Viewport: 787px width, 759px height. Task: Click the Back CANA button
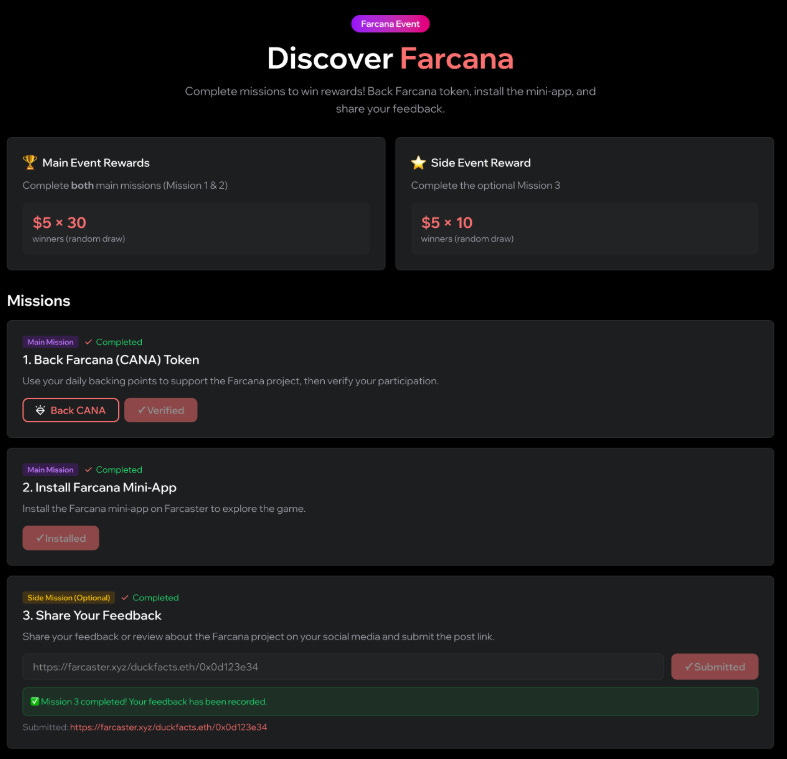(x=71, y=410)
